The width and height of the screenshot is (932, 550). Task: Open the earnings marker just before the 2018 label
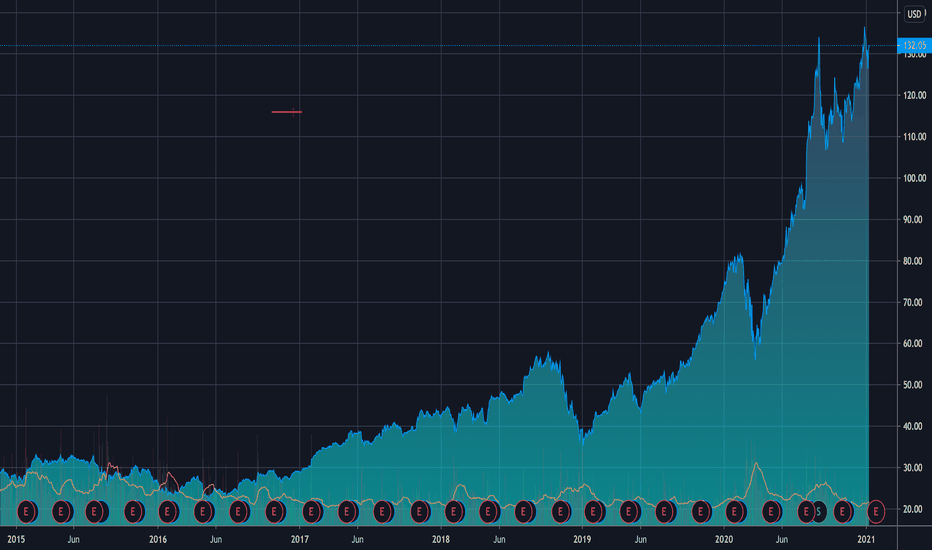click(419, 511)
